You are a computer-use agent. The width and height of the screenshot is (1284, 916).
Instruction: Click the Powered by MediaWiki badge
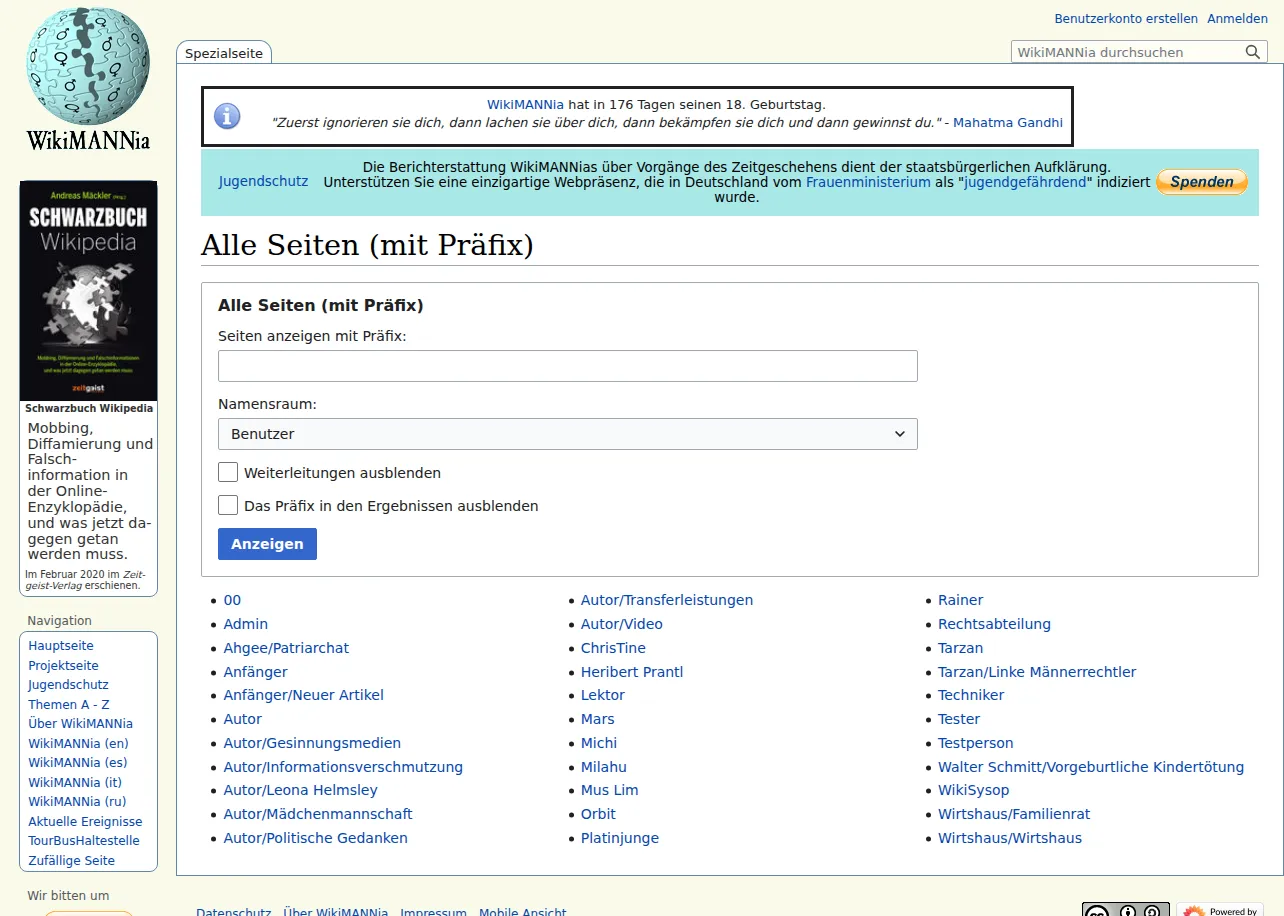1219,910
